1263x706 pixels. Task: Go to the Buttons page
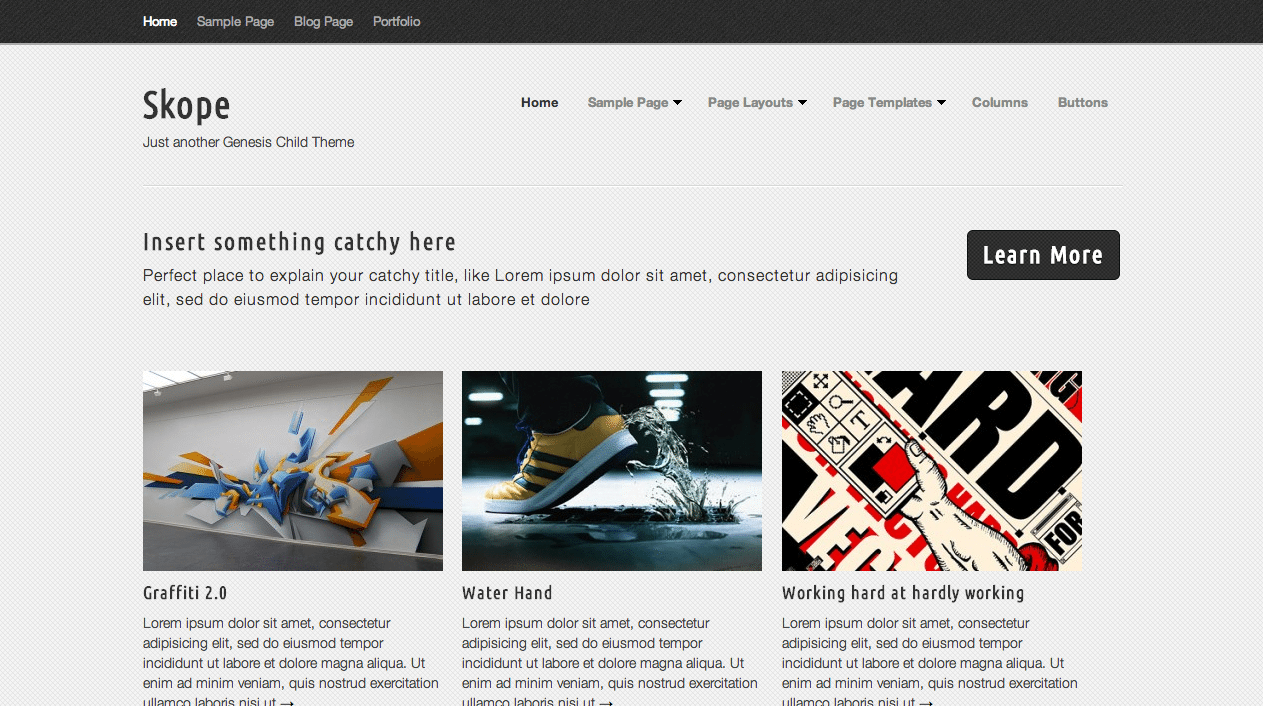1083,102
